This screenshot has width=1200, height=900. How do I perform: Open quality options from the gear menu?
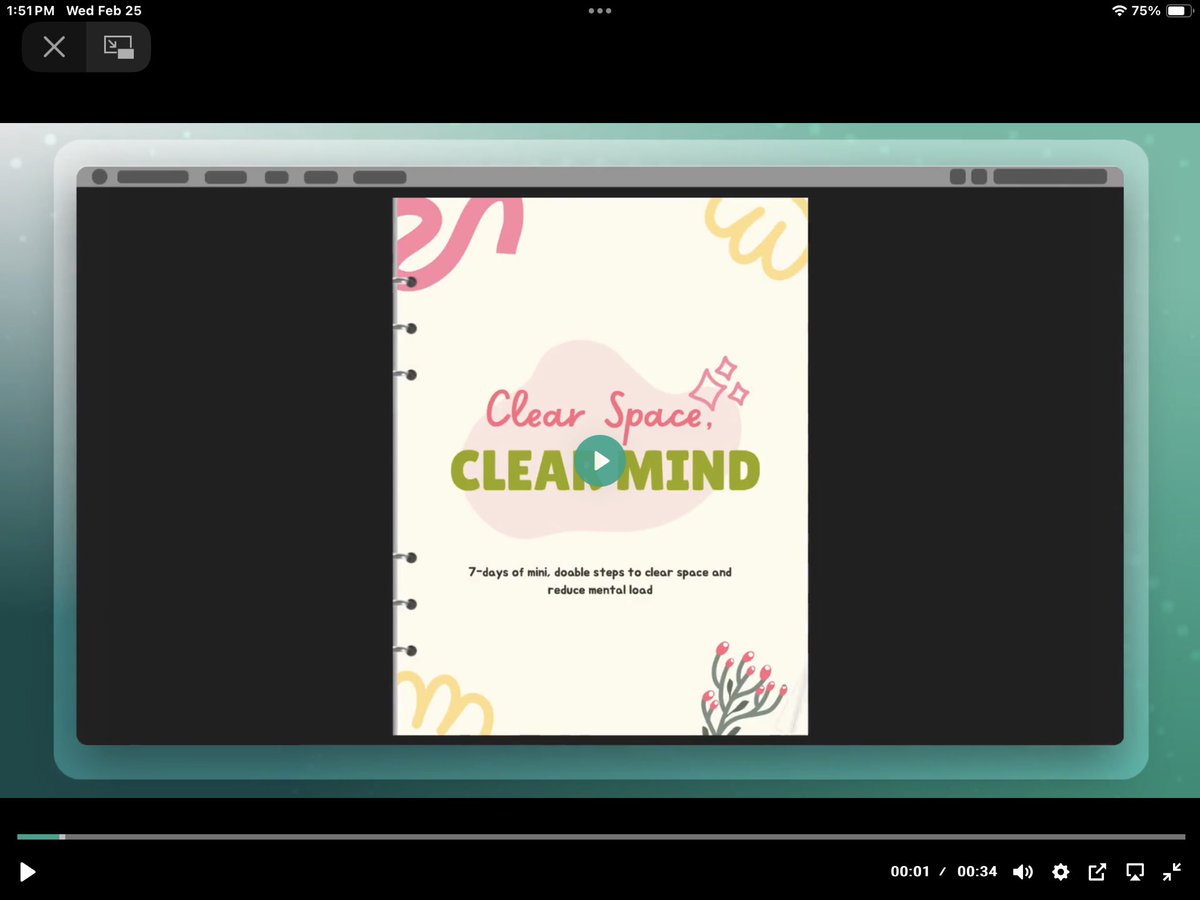coord(1060,871)
